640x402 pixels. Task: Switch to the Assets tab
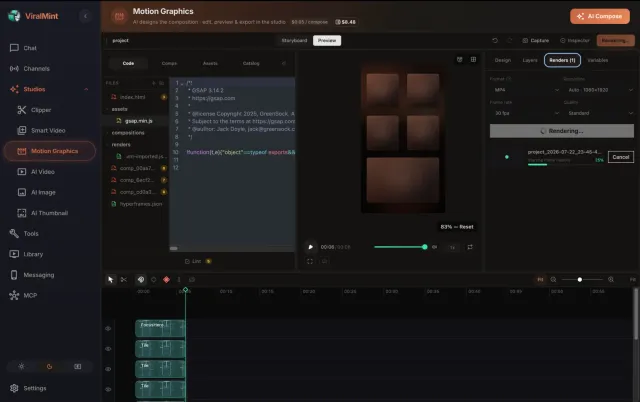(x=210, y=63)
